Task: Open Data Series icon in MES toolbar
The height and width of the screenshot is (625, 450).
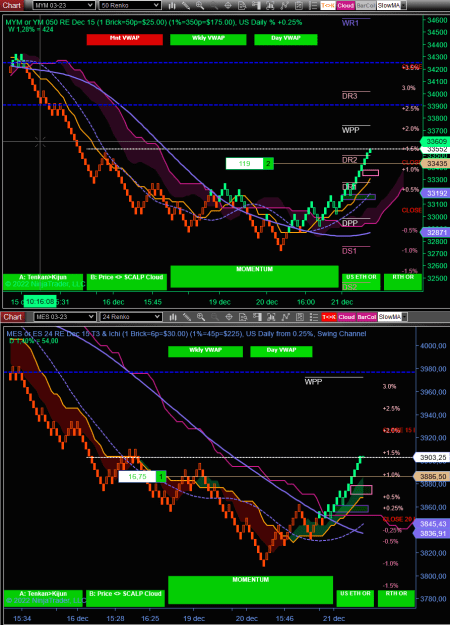Action: pos(243,317)
